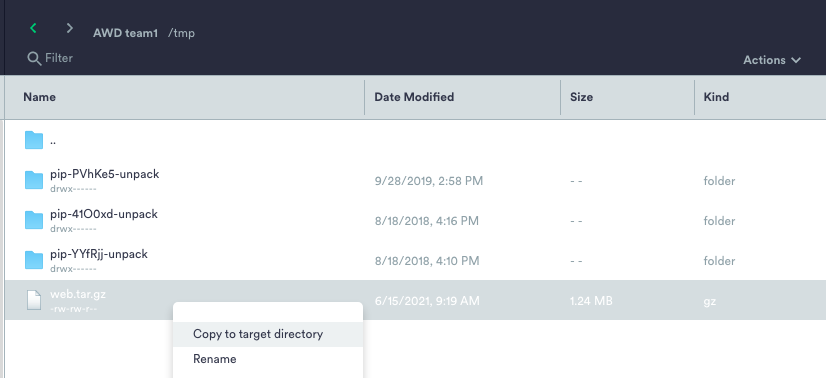The image size is (826, 378).
Task: Open the Actions dropdown menu
Action: click(x=772, y=60)
